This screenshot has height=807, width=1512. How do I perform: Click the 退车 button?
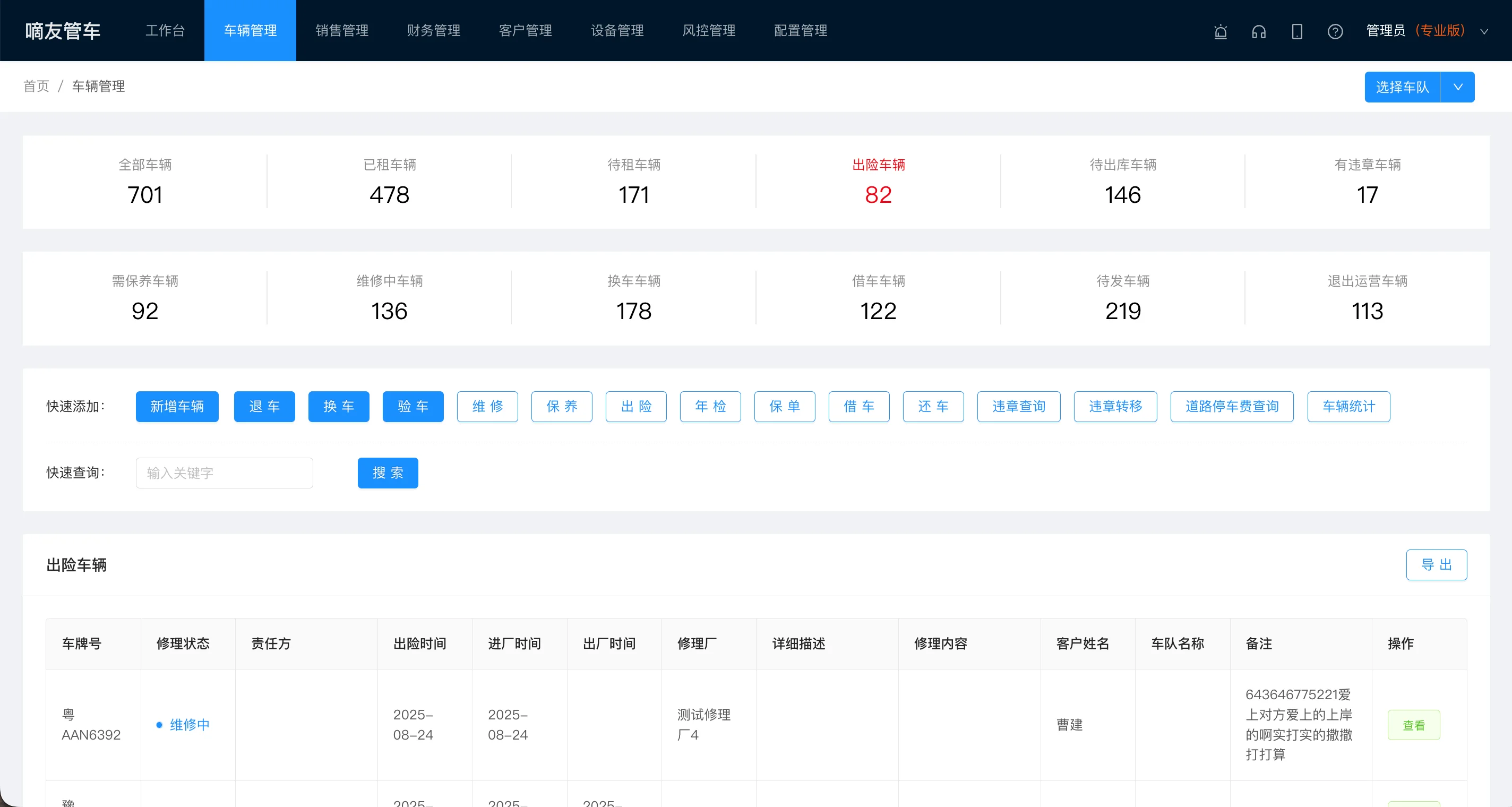264,406
